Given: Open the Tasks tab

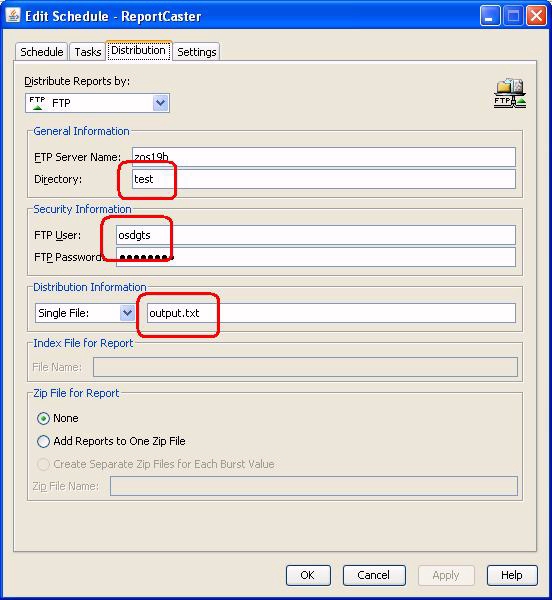Looking at the screenshot, I should click(88, 52).
